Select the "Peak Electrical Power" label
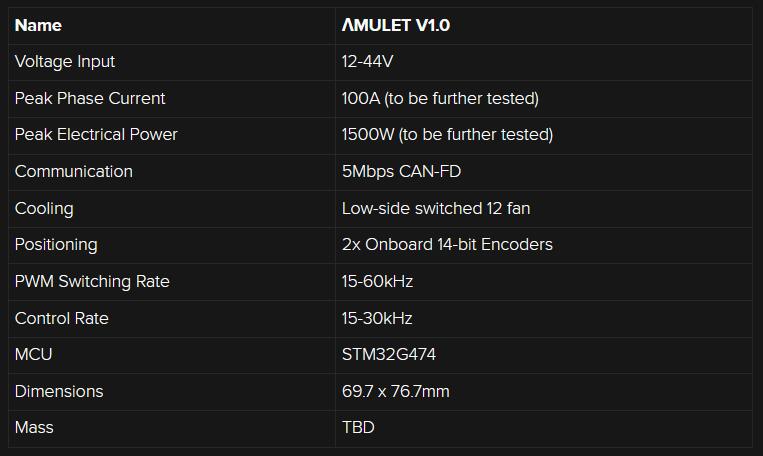 point(96,135)
